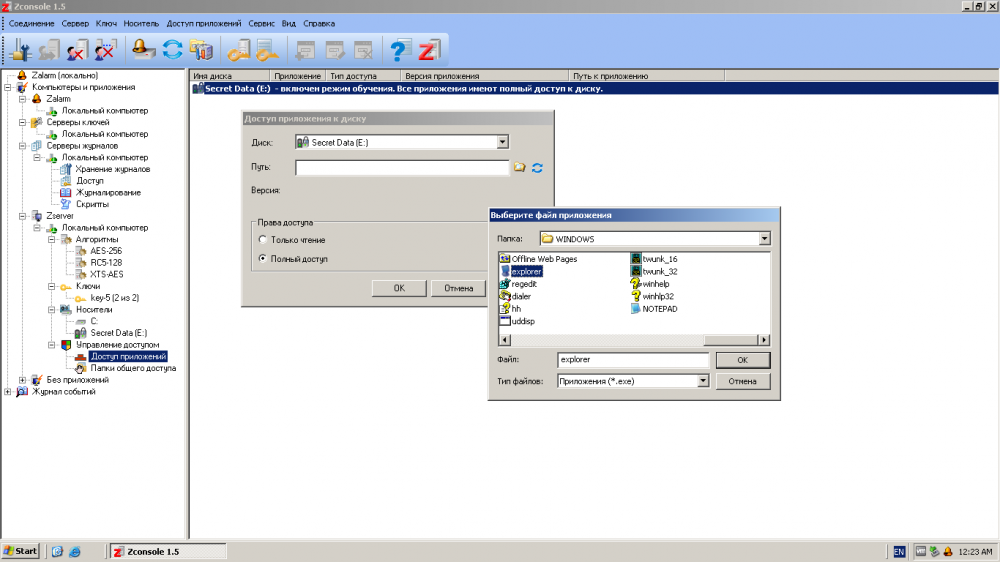The width and height of the screenshot is (1000, 562).
Task: Click the browse folder icon next to Путь field
Action: 520,167
